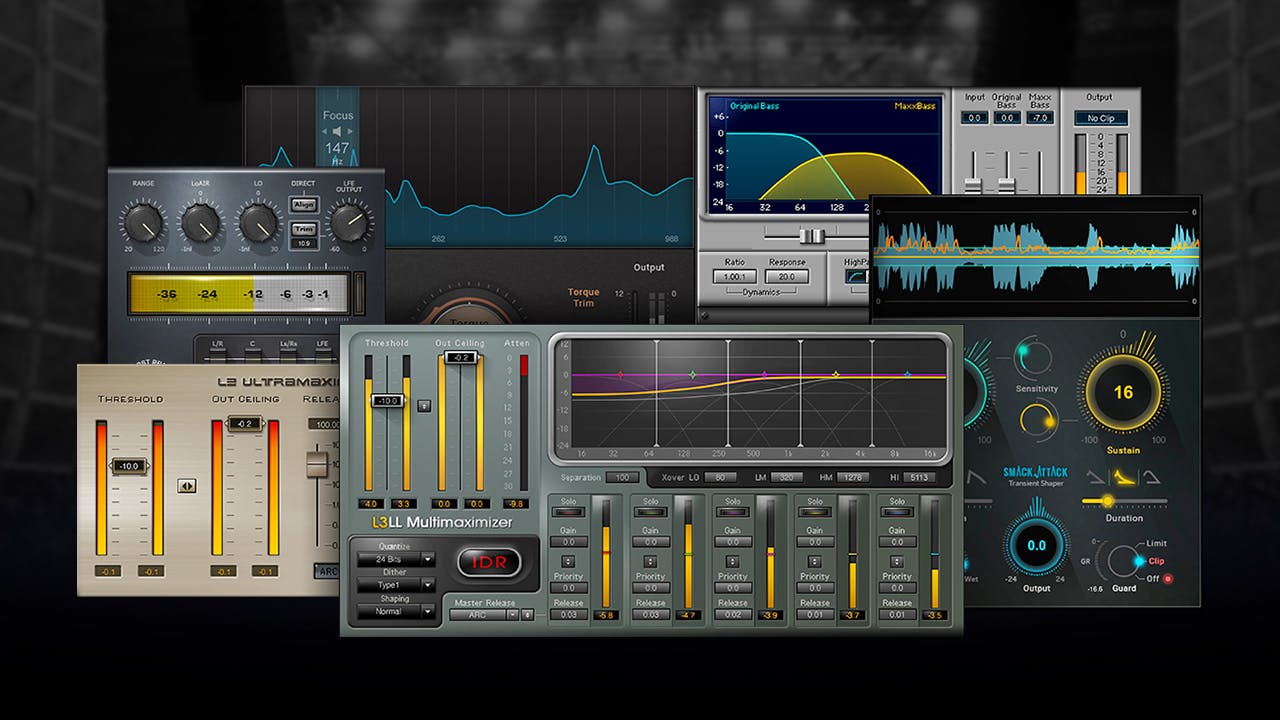Select the first sharp transient shape icon in Smack Attack
This screenshot has height=720, width=1280.
pyautogui.click(x=1096, y=477)
